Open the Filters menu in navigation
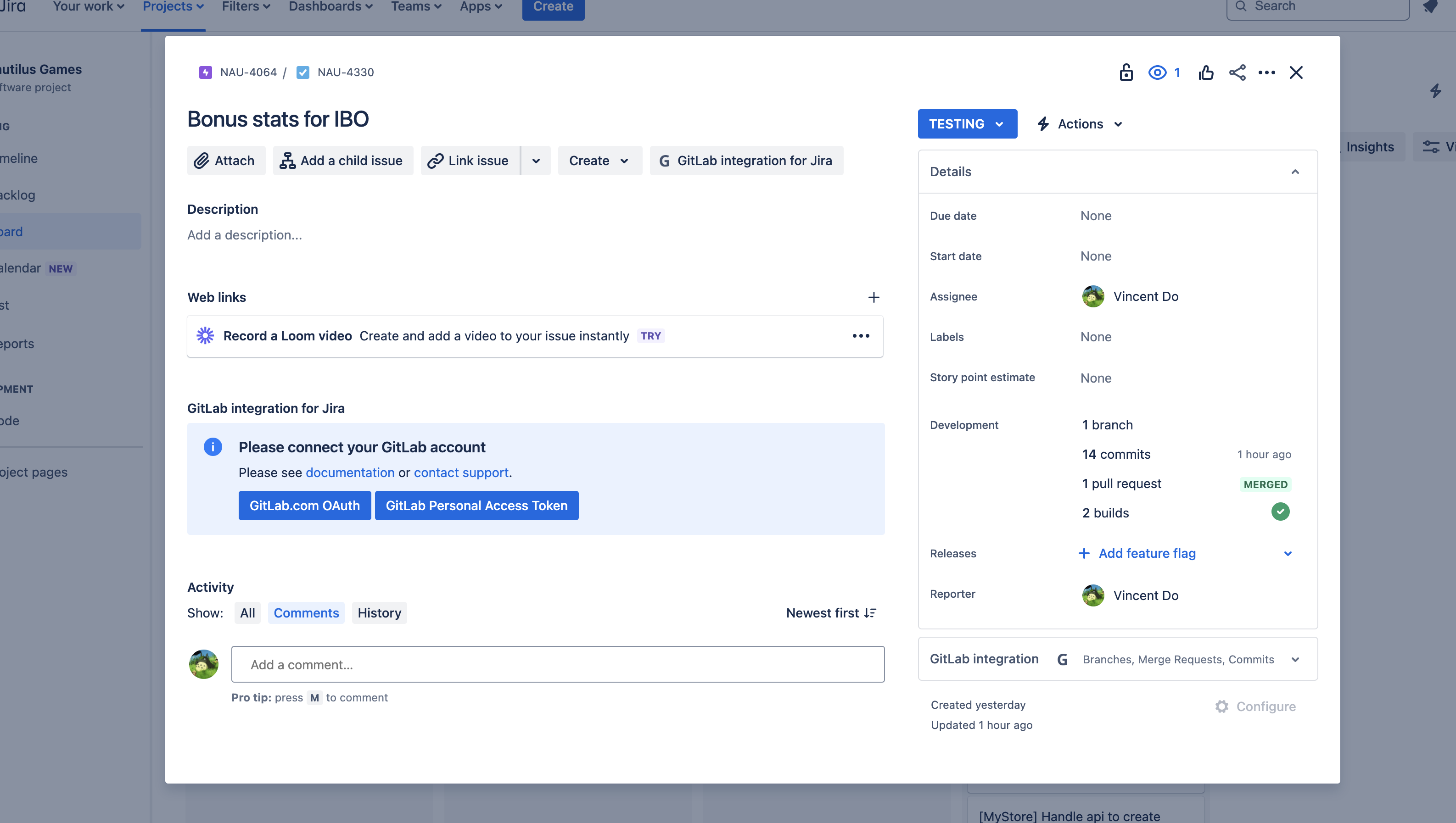This screenshot has width=1456, height=823. coord(246,7)
